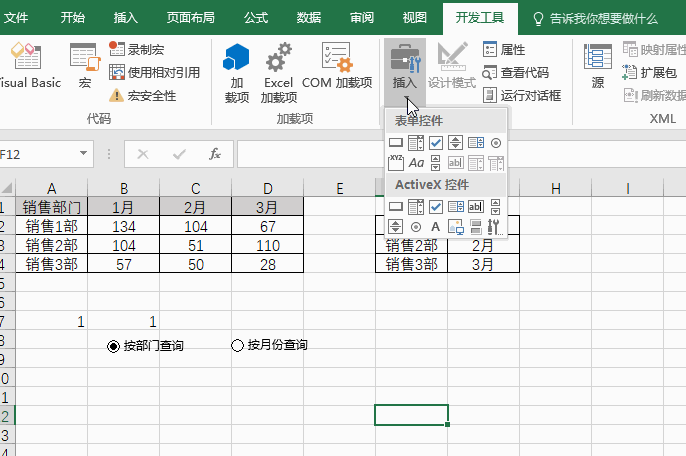Image resolution: width=686 pixels, height=456 pixels.
Task: Insert ActiveX image control
Action: tap(455, 227)
